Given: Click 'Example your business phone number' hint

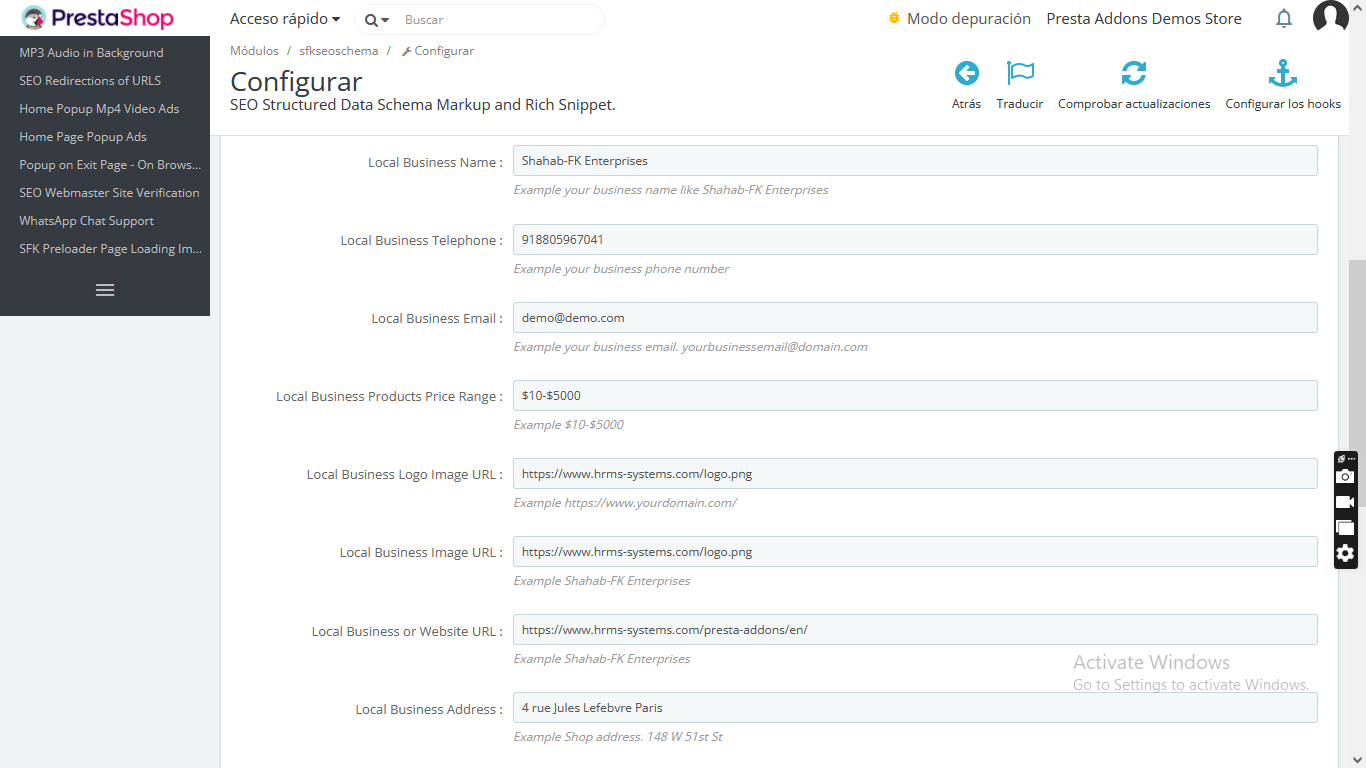Looking at the screenshot, I should point(621,269).
